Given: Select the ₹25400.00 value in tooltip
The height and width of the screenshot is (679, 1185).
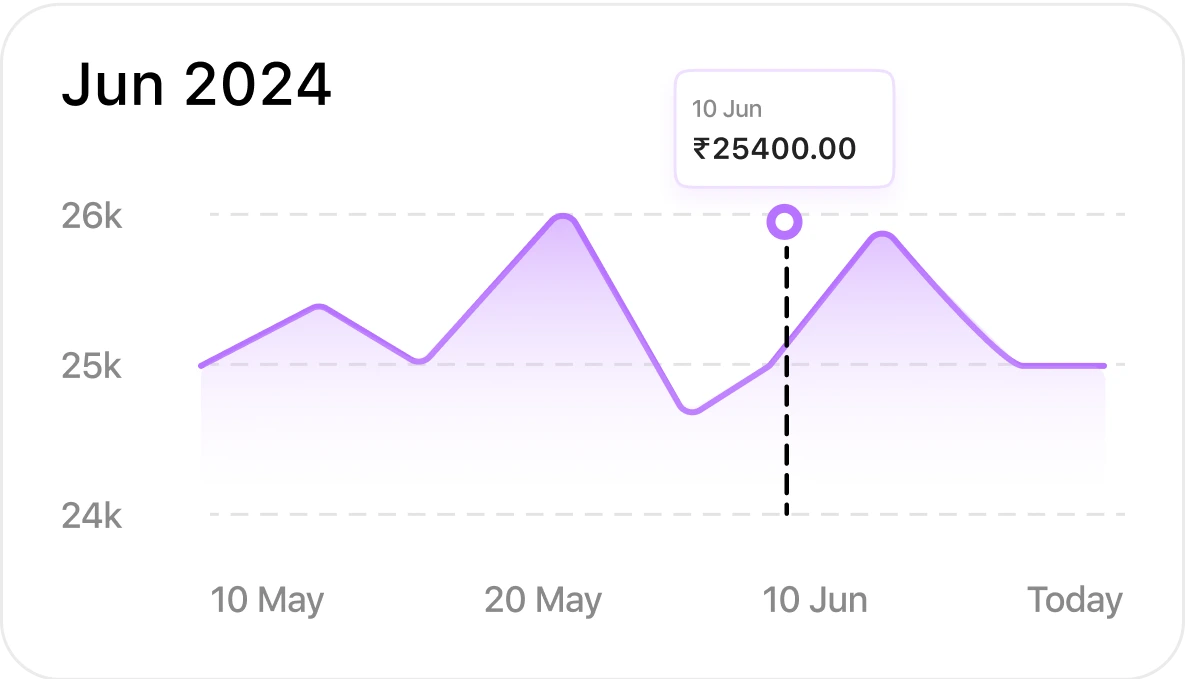Looking at the screenshot, I should point(775,149).
